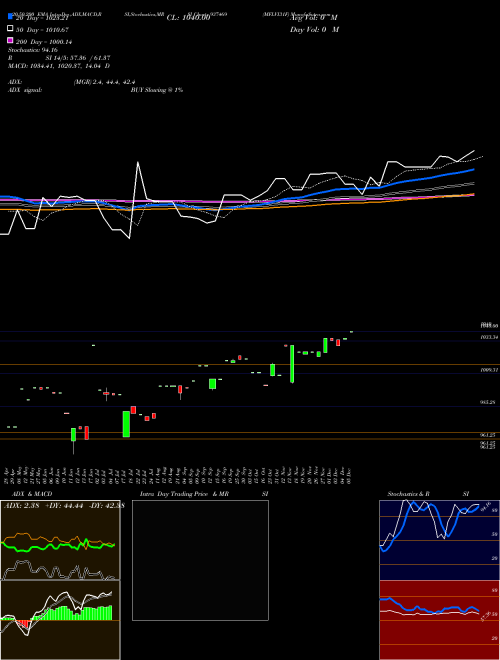Click the white price line spike peak
500x660 pixels.
click(138, 162)
